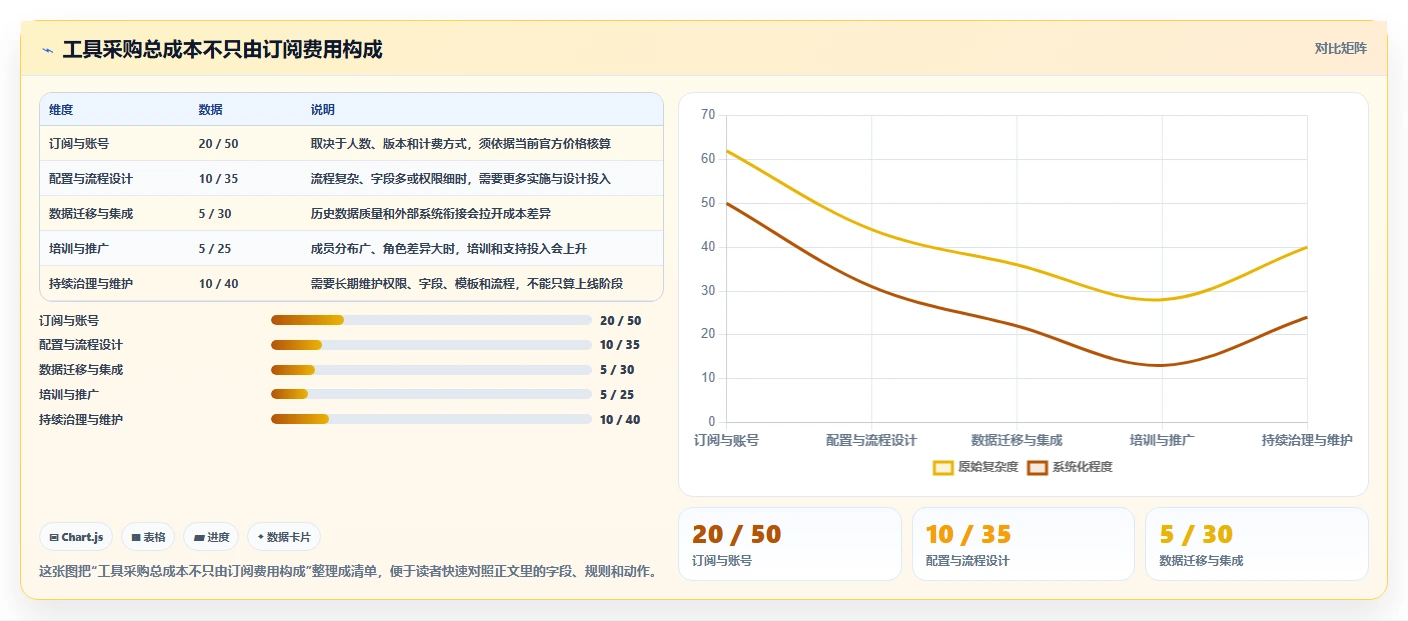Click the chart x-axis label 数据迁移与集成

coord(1017,440)
